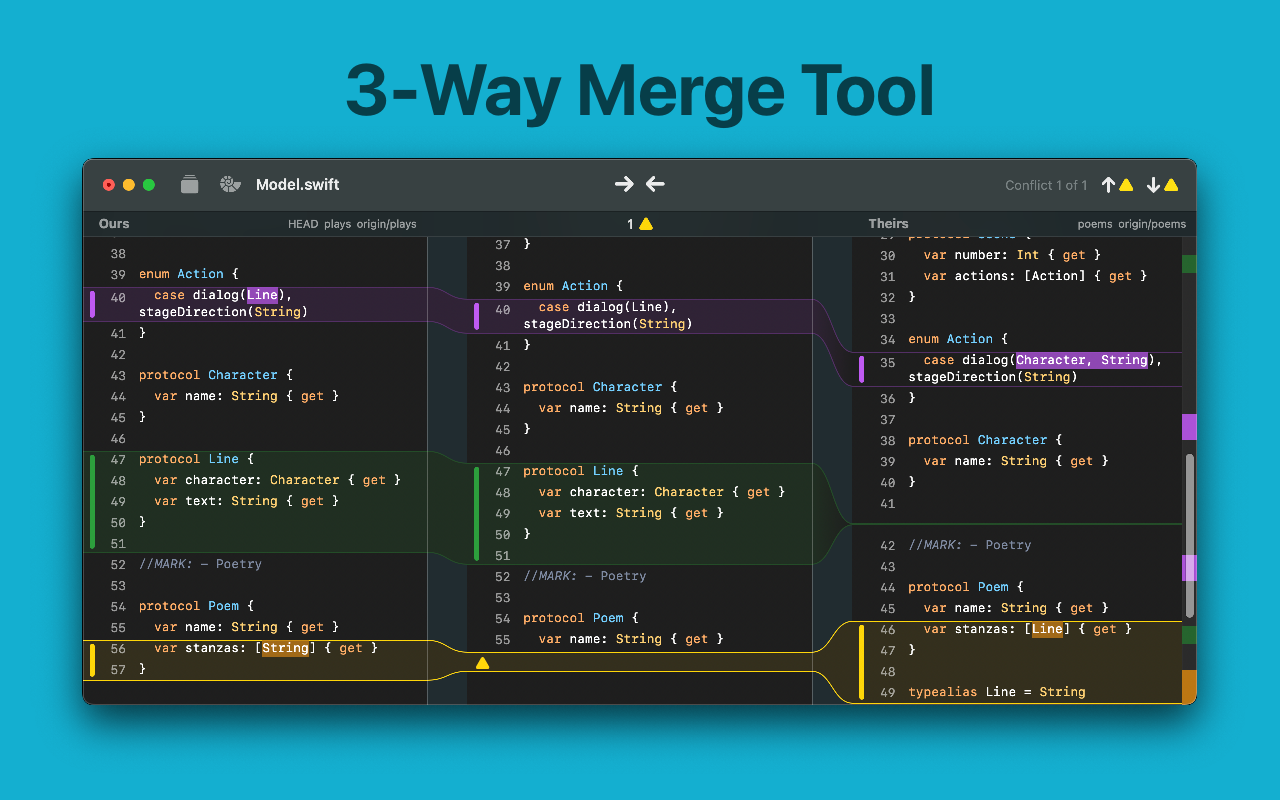Click the green change bar beside center line 47
This screenshot has height=800, width=1280.
[477, 514]
